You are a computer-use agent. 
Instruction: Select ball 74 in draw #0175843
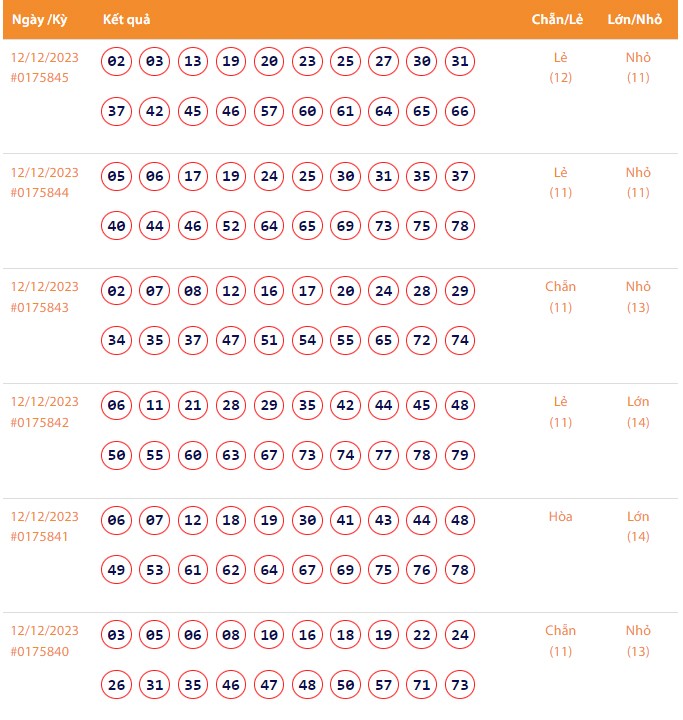click(460, 340)
